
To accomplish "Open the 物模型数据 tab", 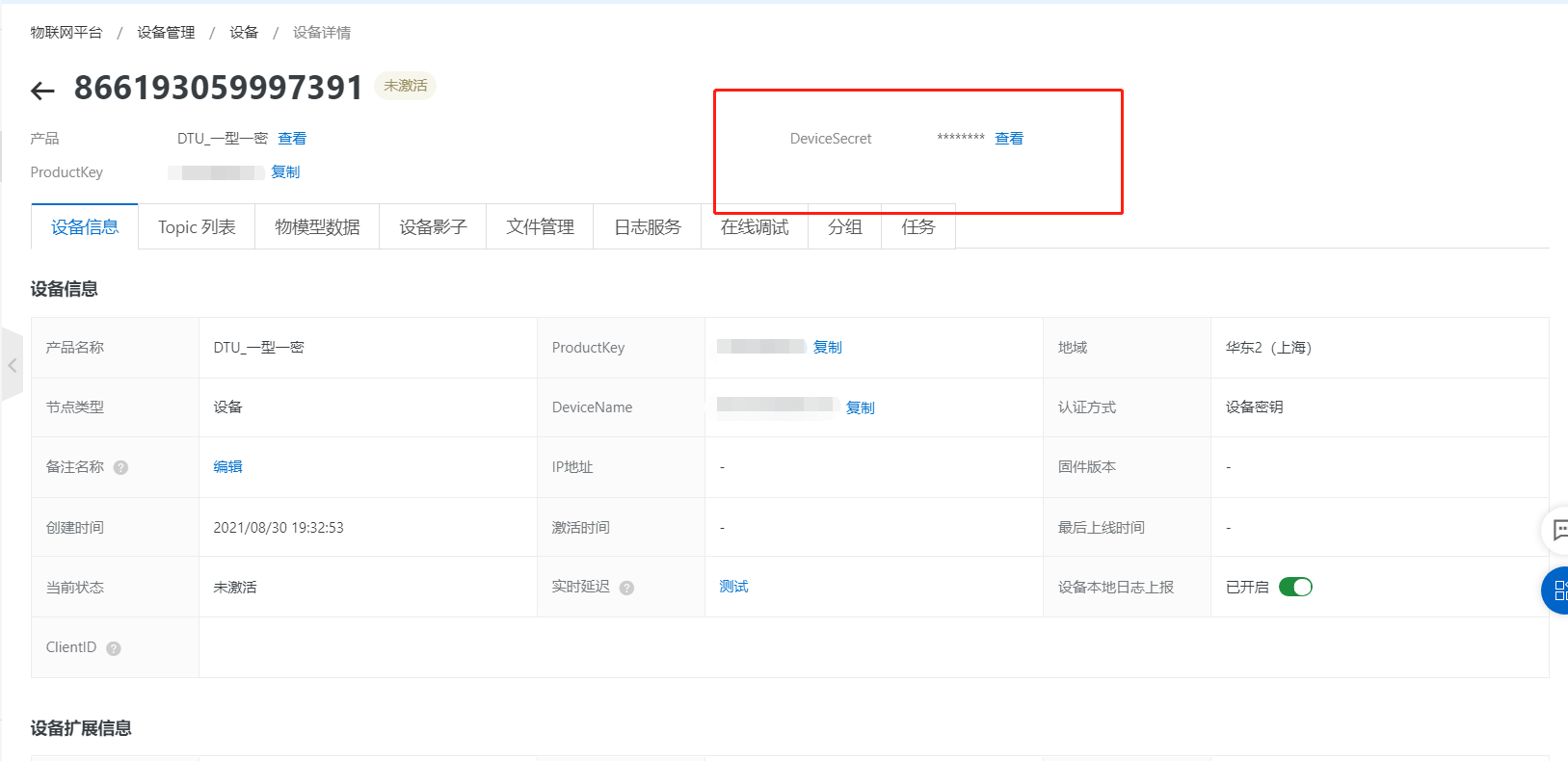I will click(317, 227).
